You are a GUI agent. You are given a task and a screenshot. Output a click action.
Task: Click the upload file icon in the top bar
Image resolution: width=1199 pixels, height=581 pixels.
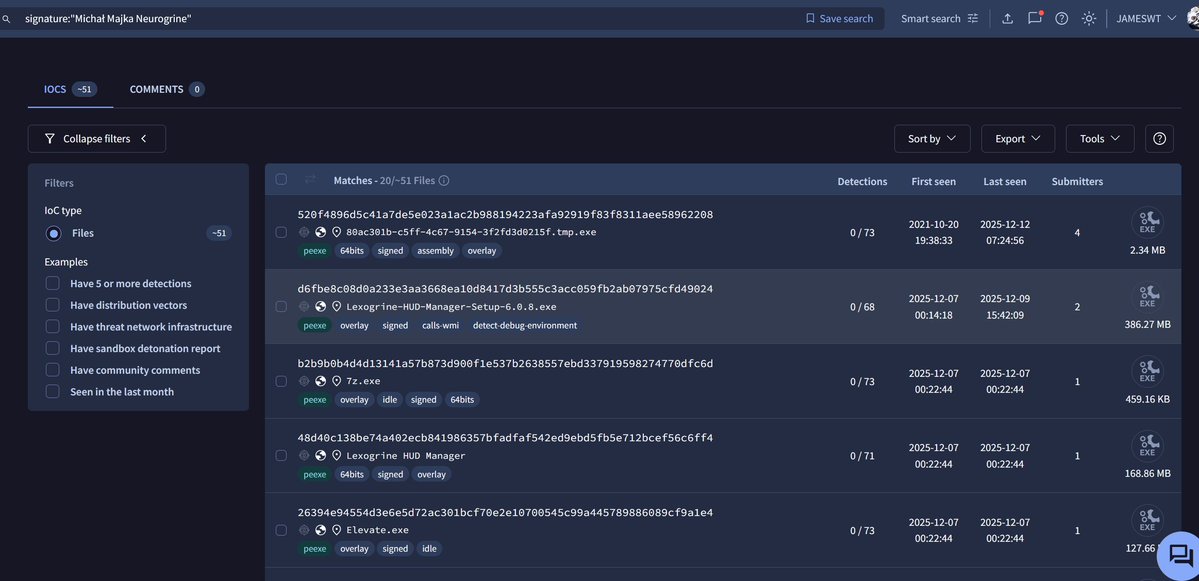click(x=1008, y=18)
